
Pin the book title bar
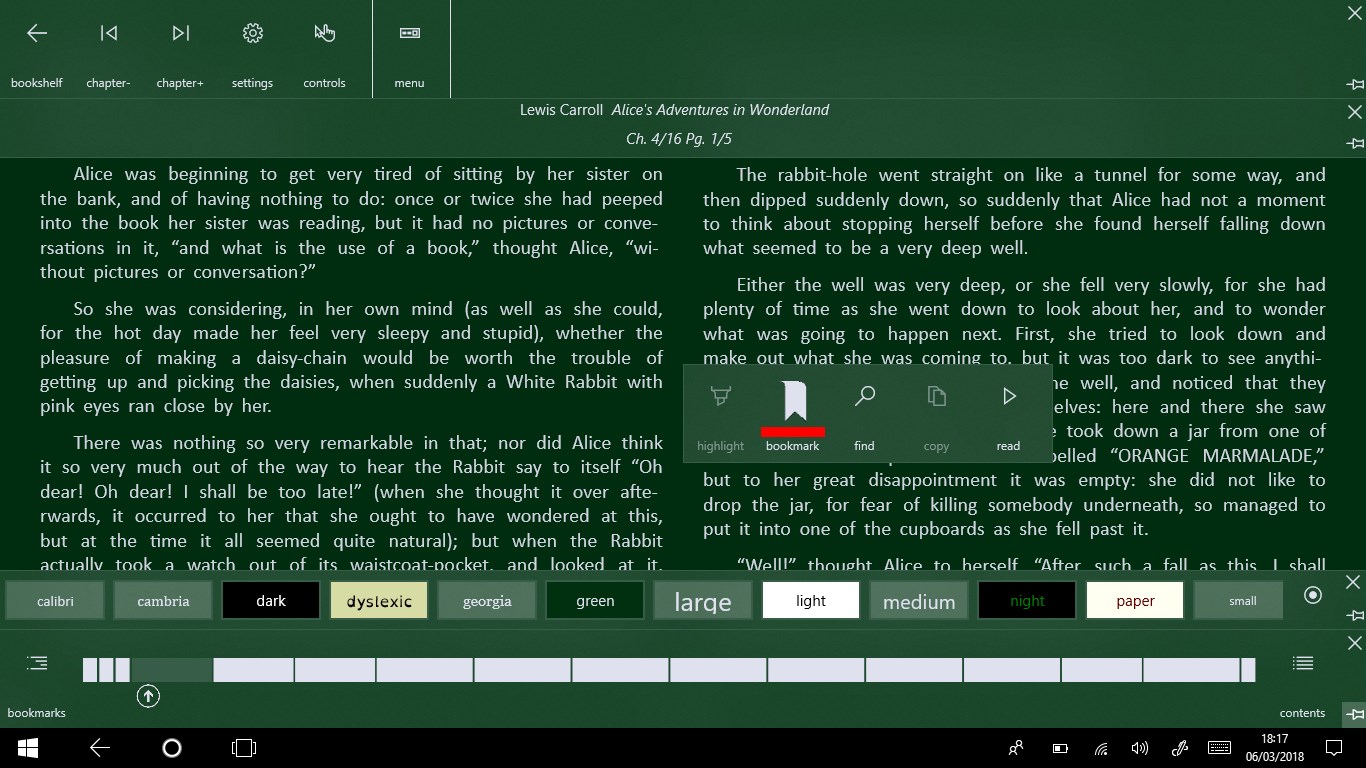pyautogui.click(x=1355, y=144)
